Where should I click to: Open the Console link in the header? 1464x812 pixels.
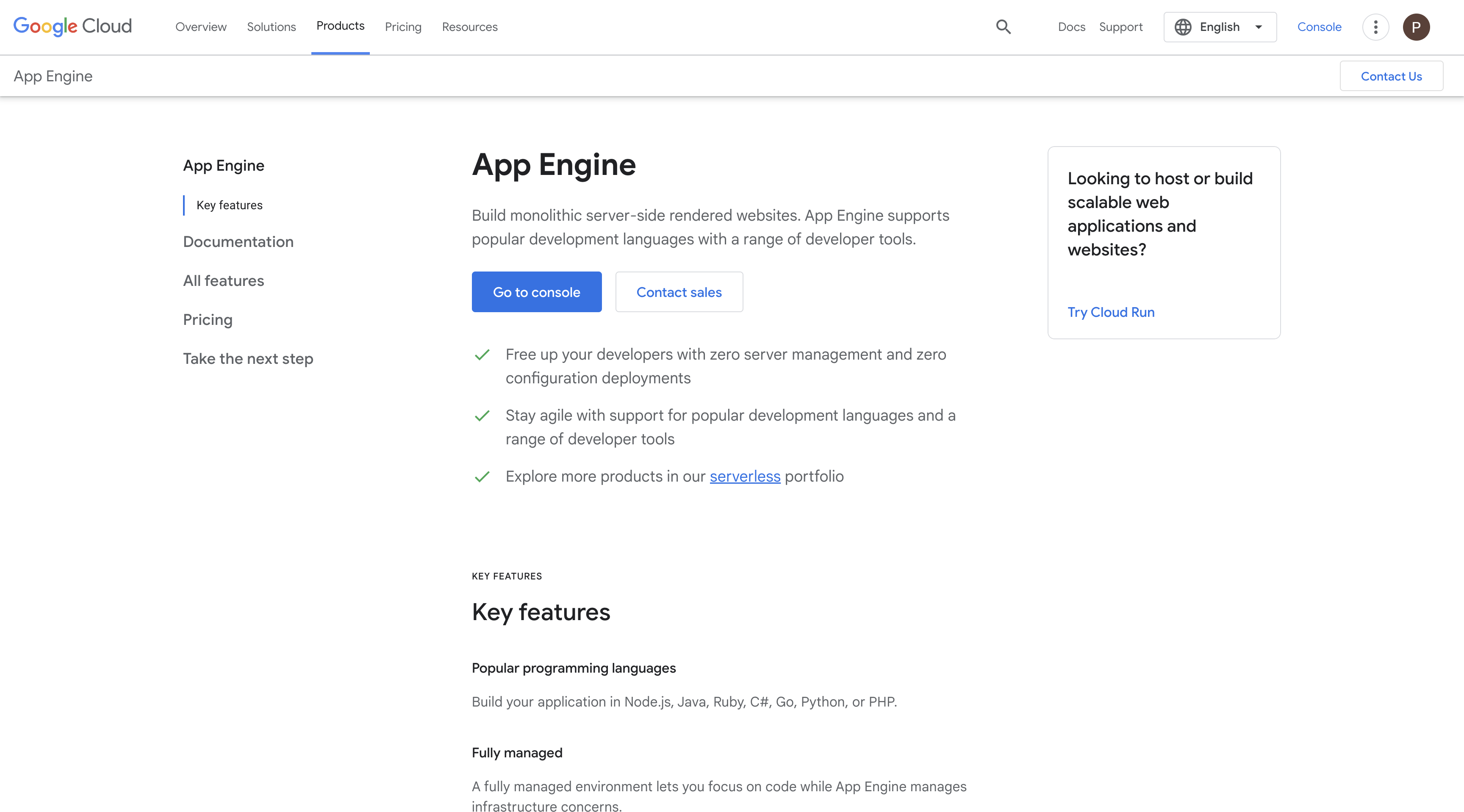(1319, 27)
